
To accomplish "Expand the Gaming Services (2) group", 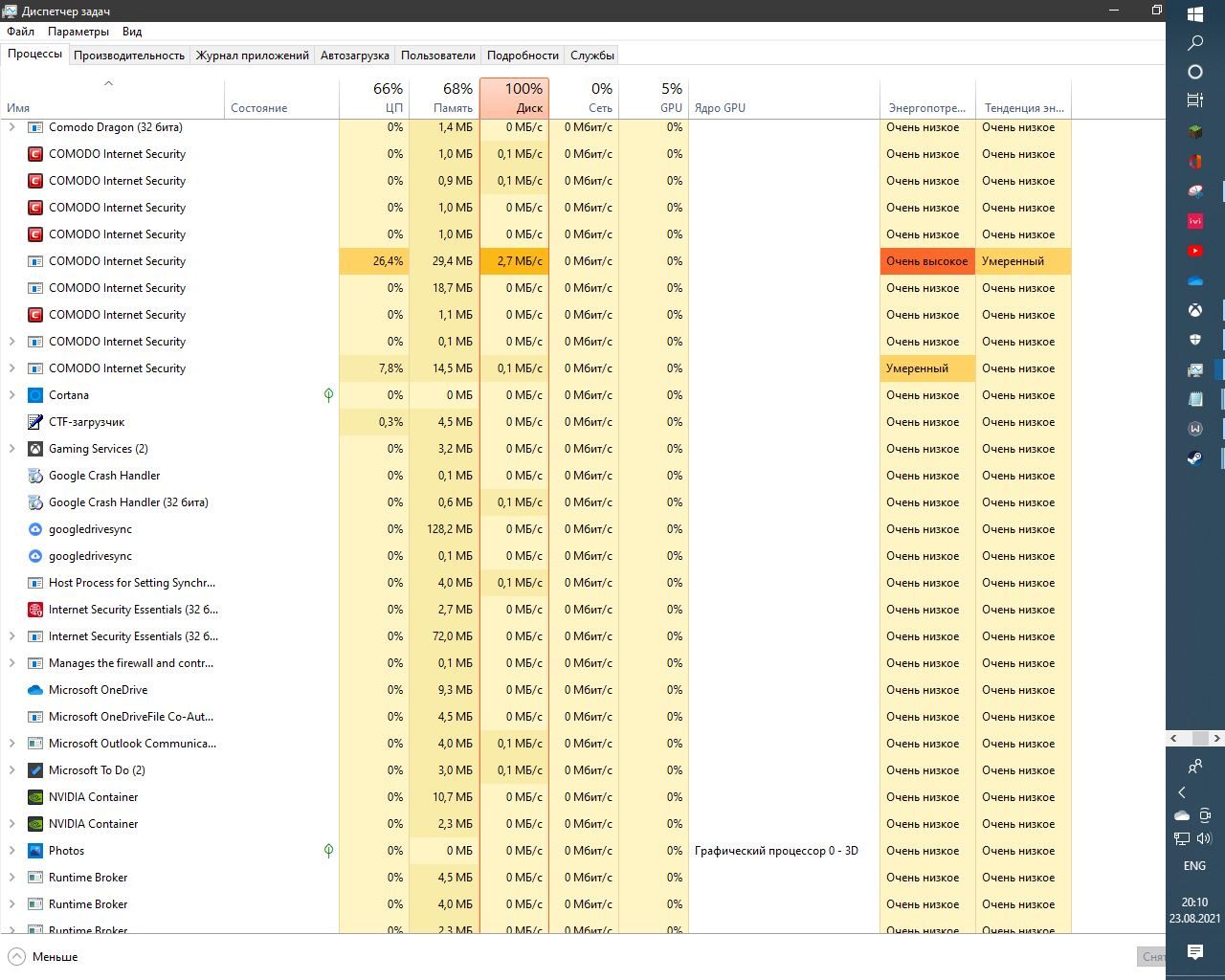I will point(11,449).
